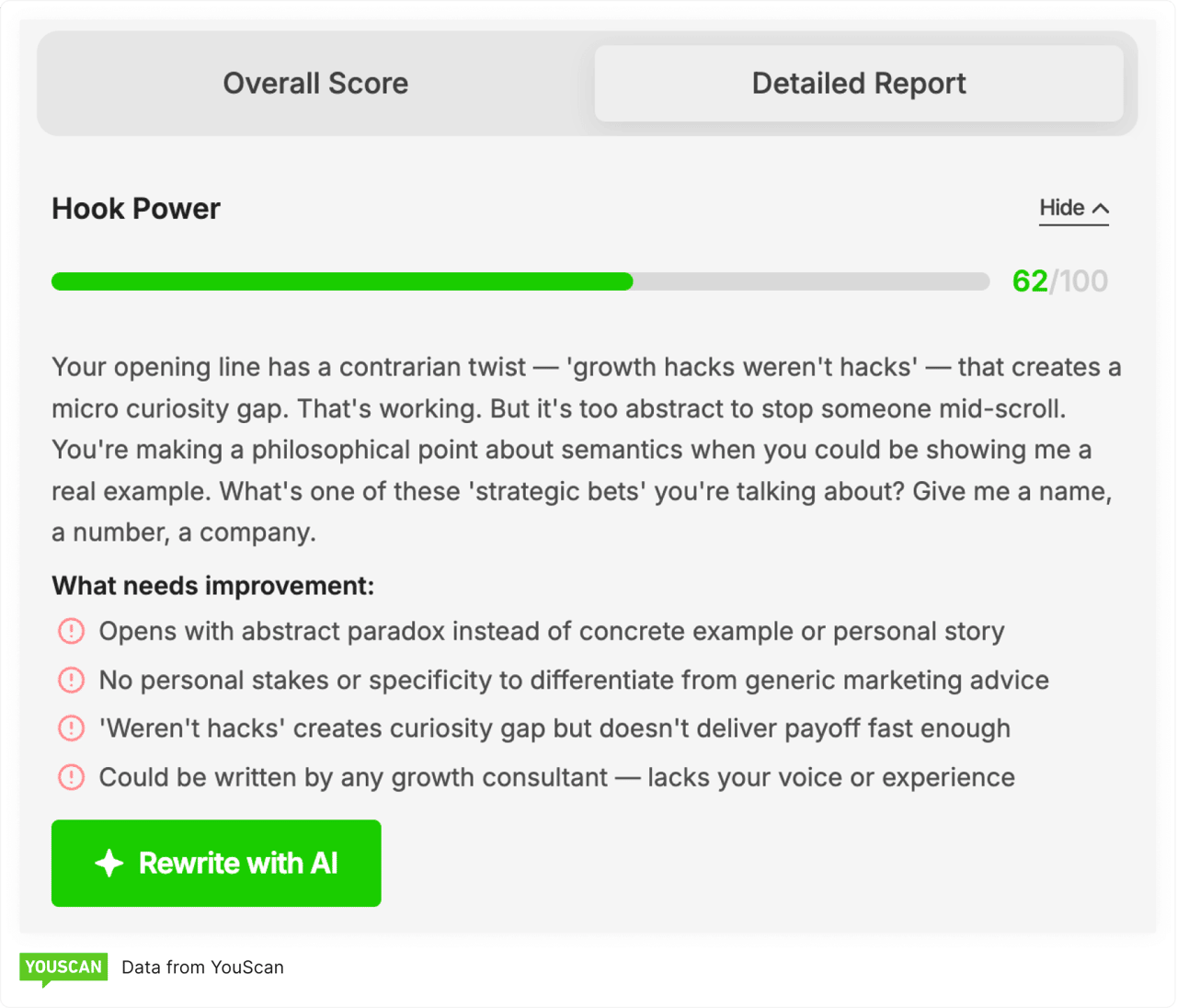Click the warning icon next to 'Could be written by any growth consultant'
The width and height of the screenshot is (1177, 1008).
(x=71, y=777)
